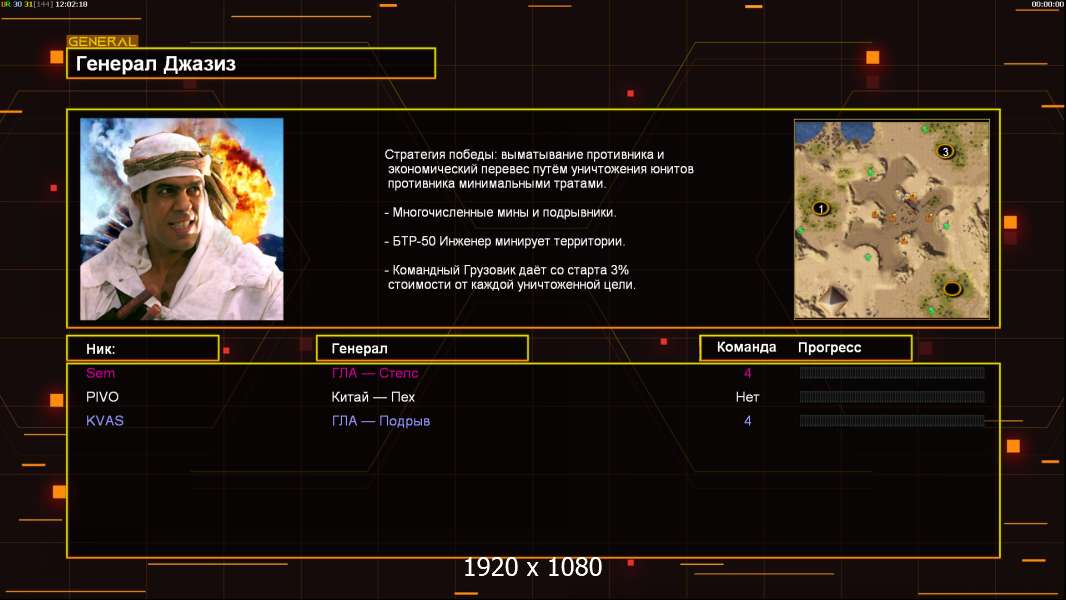Select start position 3 on map
Image resolution: width=1066 pixels, height=600 pixels.
pos(944,151)
